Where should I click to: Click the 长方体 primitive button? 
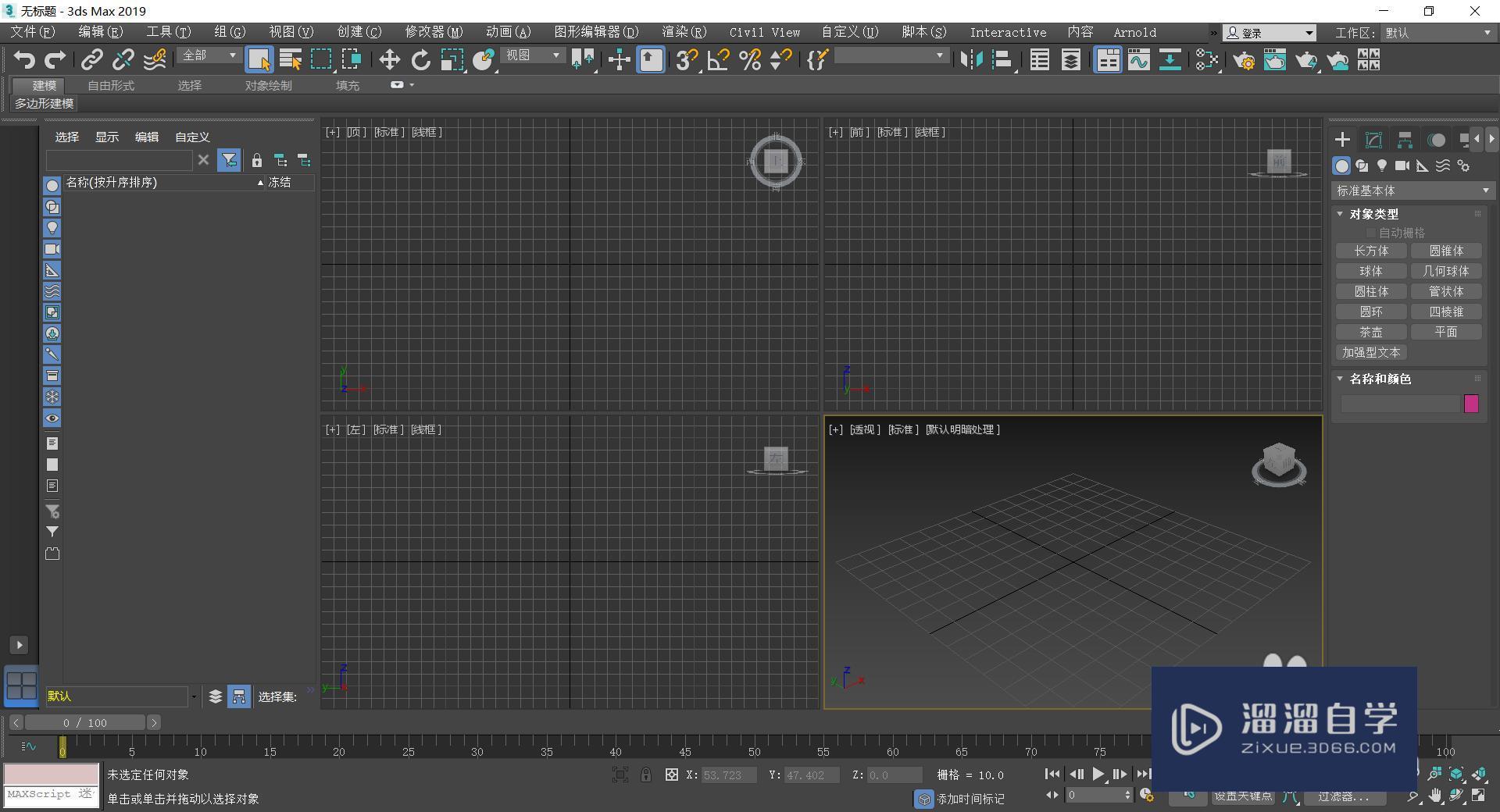click(1370, 251)
